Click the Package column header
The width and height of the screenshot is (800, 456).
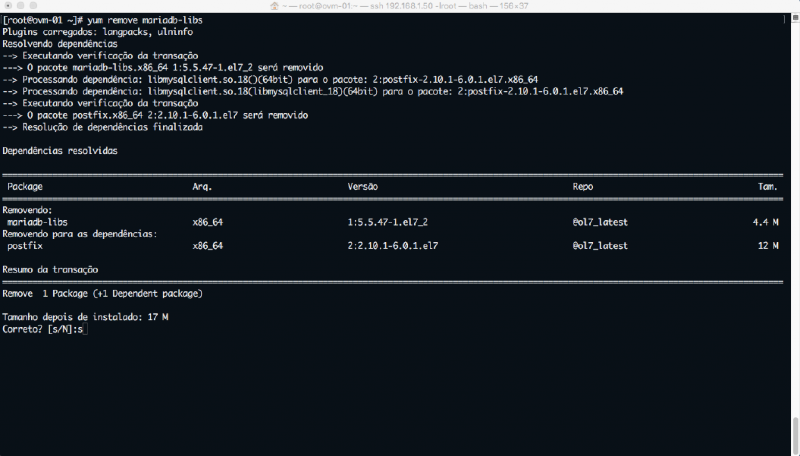(x=25, y=187)
